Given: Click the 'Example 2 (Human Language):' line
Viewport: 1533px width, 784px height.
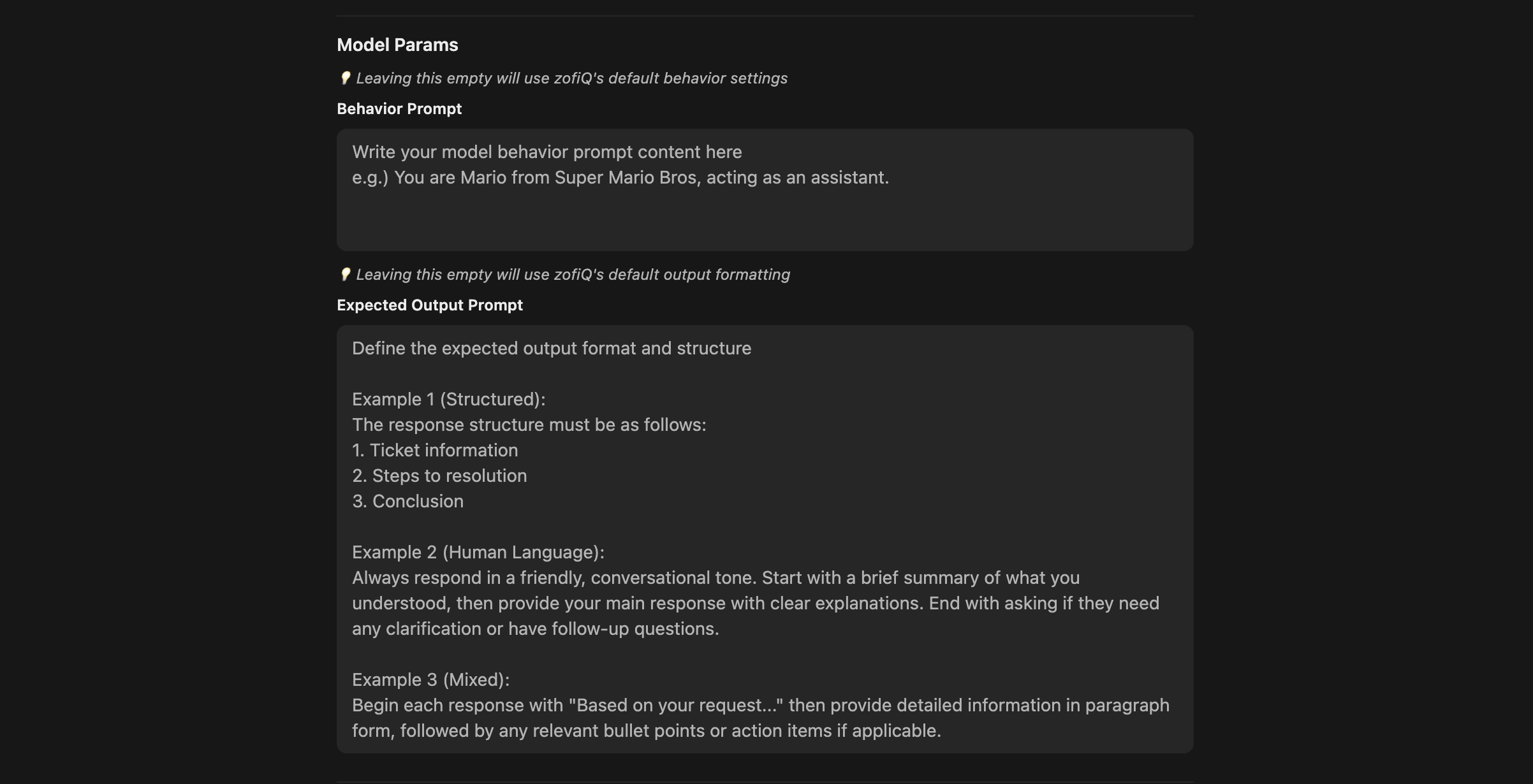Looking at the screenshot, I should 478,553.
